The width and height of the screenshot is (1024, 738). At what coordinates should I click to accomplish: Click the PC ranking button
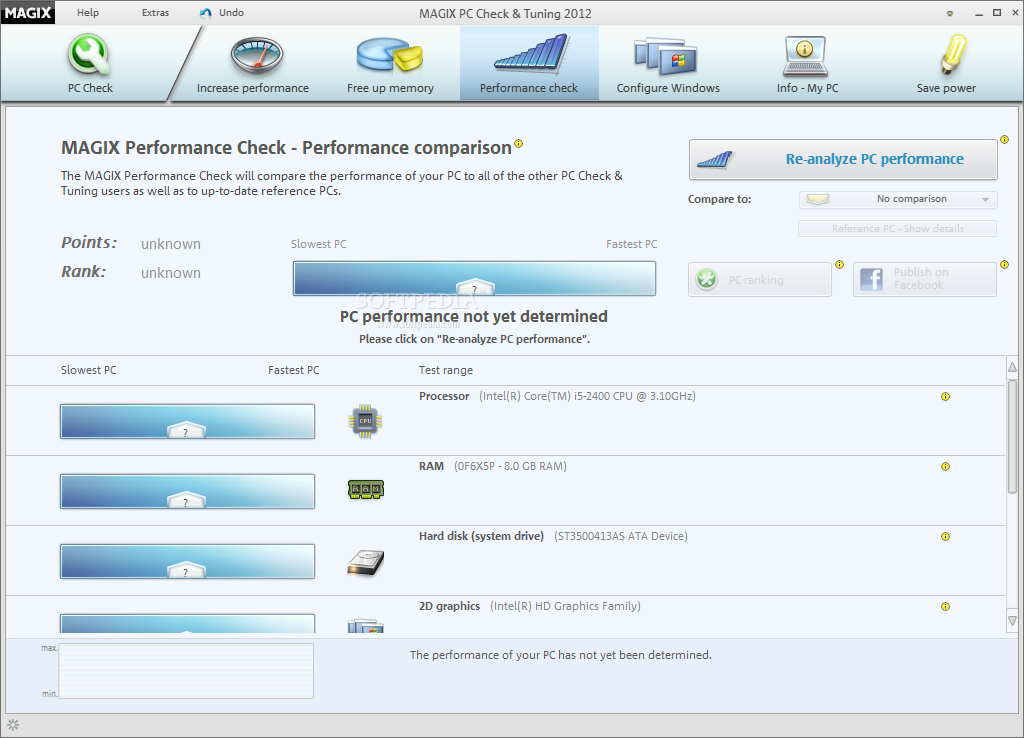coord(760,280)
